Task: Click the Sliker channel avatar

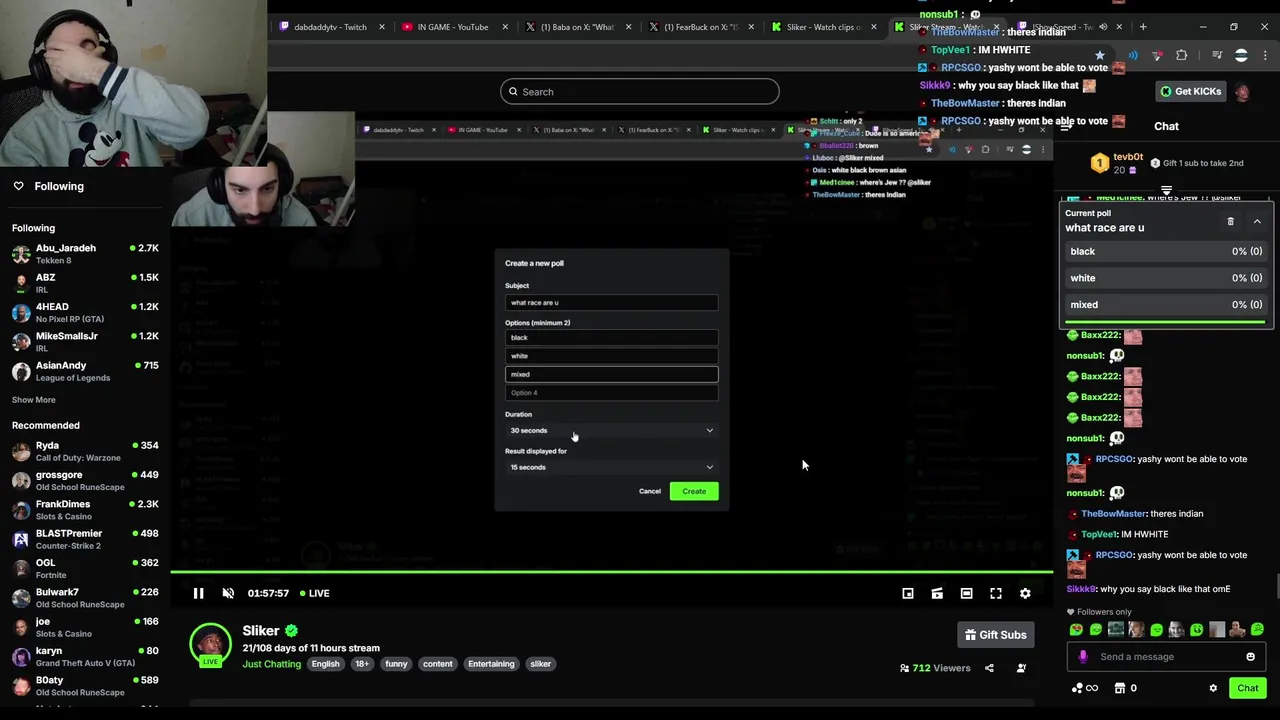Action: click(210, 644)
